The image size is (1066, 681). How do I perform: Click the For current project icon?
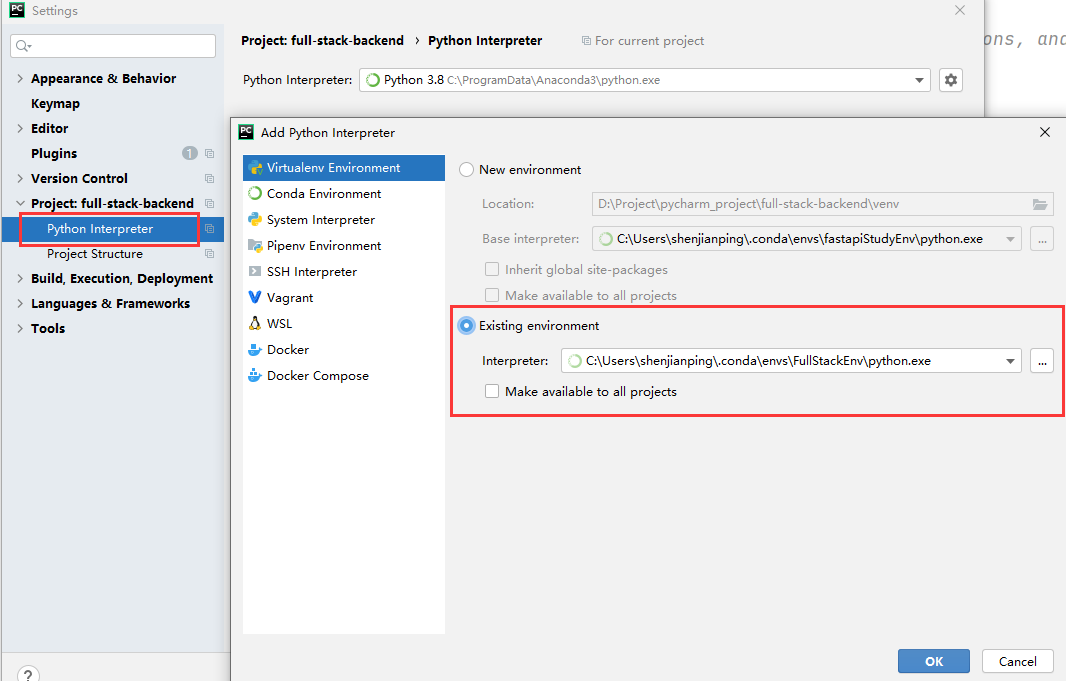[x=586, y=41]
